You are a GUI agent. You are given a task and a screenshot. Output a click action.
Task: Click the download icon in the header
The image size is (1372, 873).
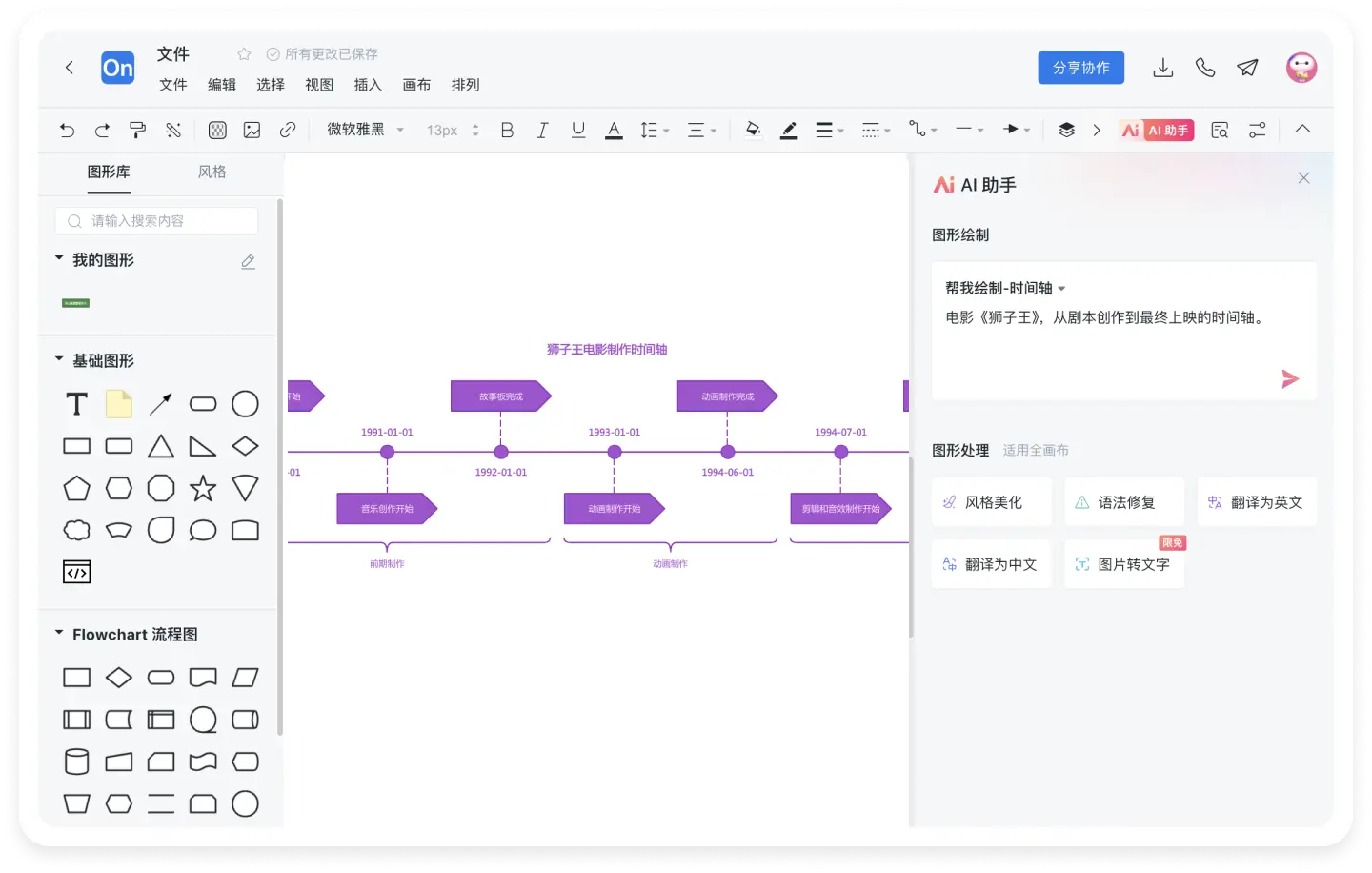(x=1162, y=68)
